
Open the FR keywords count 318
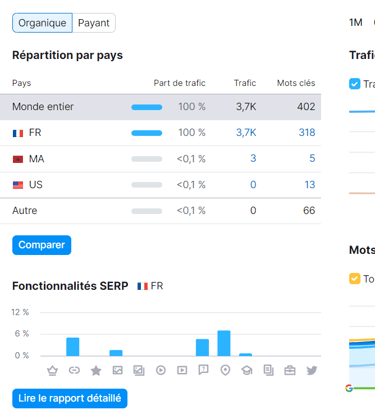(307, 133)
